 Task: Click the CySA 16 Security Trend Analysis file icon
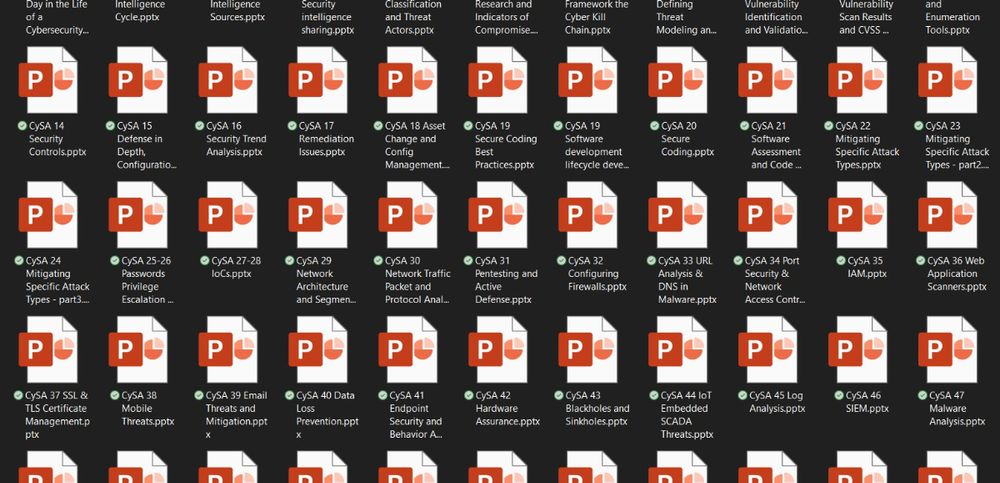[227, 80]
